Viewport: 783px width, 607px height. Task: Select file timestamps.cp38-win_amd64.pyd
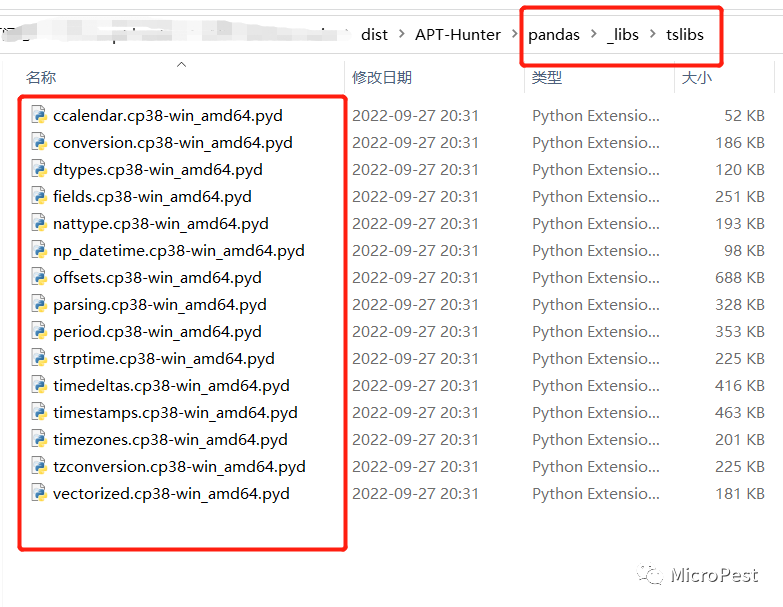click(175, 412)
